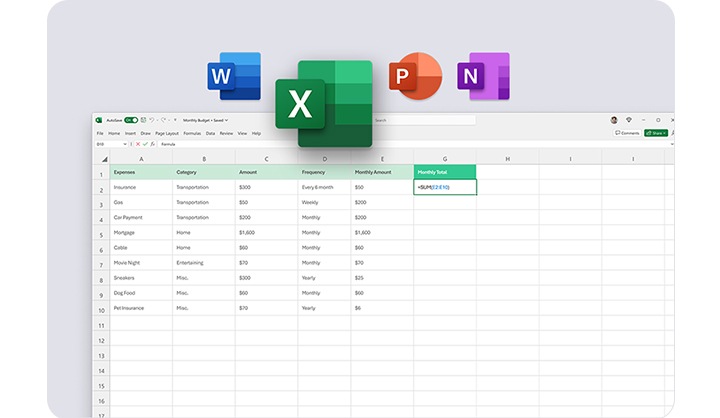Open the Formulas tab

192,133
